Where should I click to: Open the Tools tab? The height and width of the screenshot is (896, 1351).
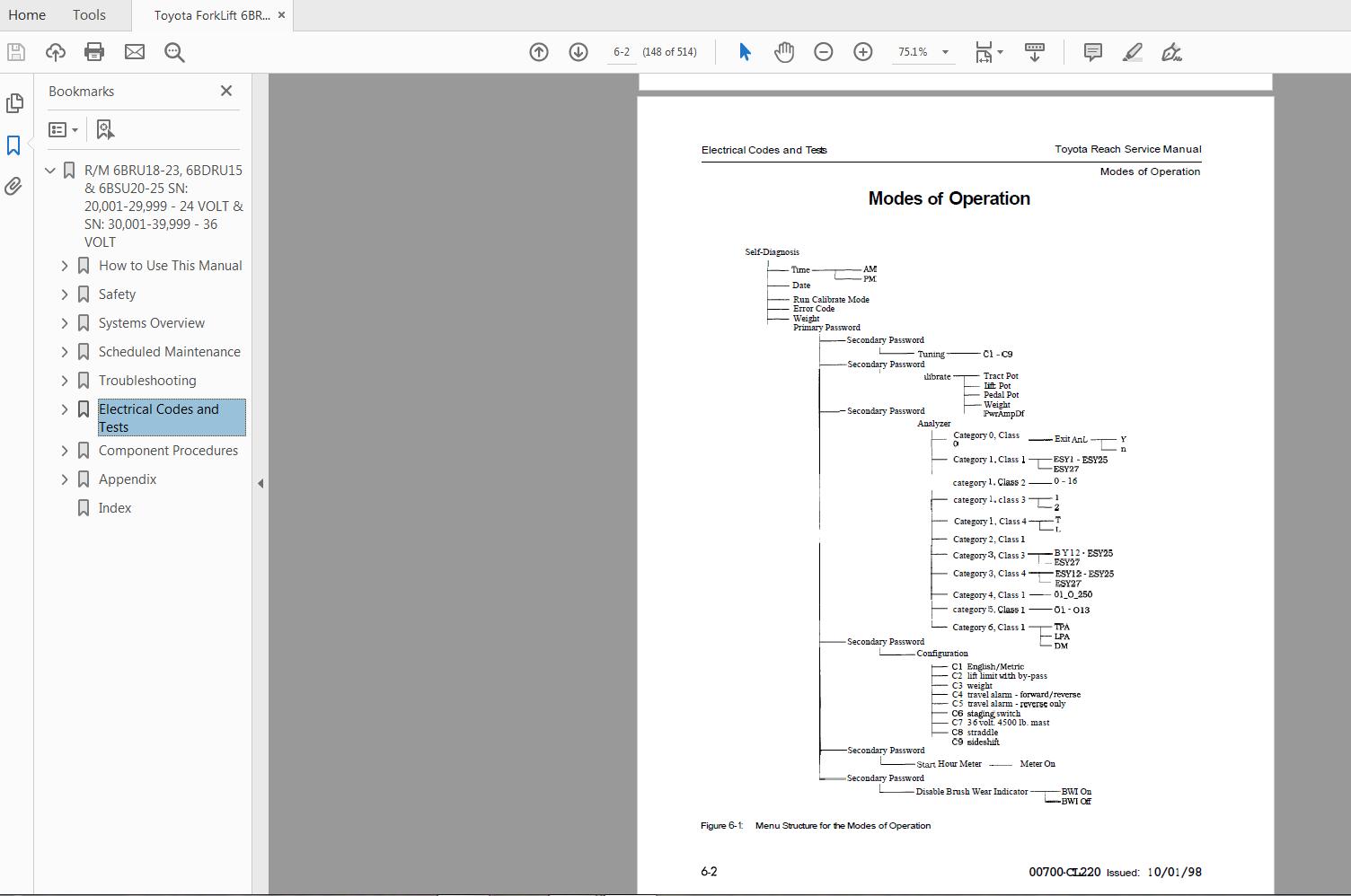click(x=88, y=14)
